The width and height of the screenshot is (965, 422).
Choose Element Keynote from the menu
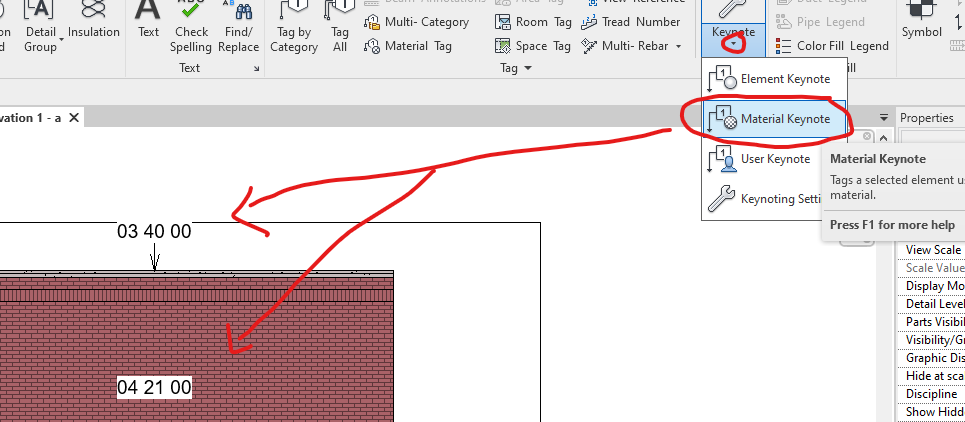tap(774, 79)
